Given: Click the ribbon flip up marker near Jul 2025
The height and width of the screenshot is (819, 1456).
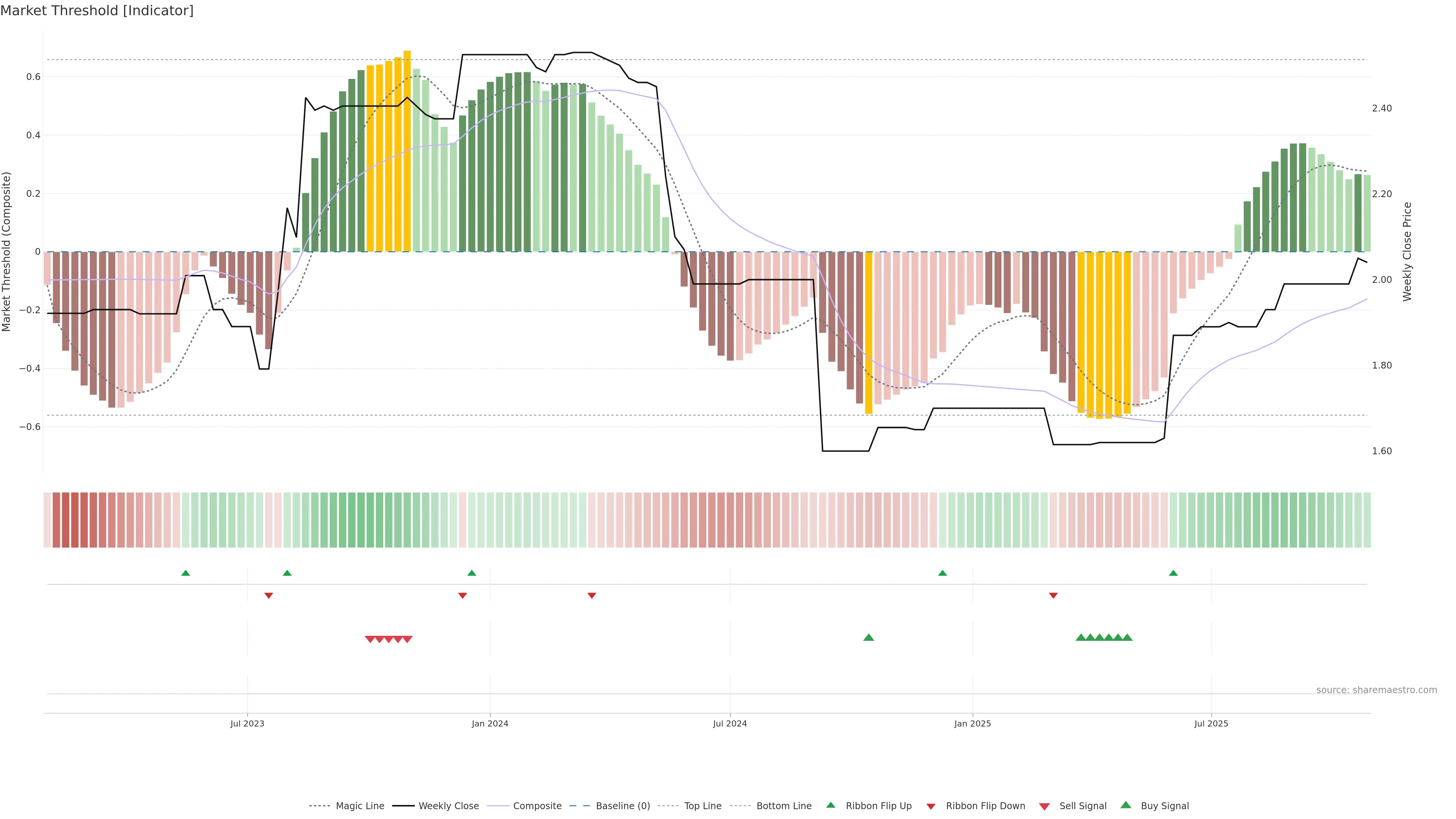Looking at the screenshot, I should click(1174, 573).
